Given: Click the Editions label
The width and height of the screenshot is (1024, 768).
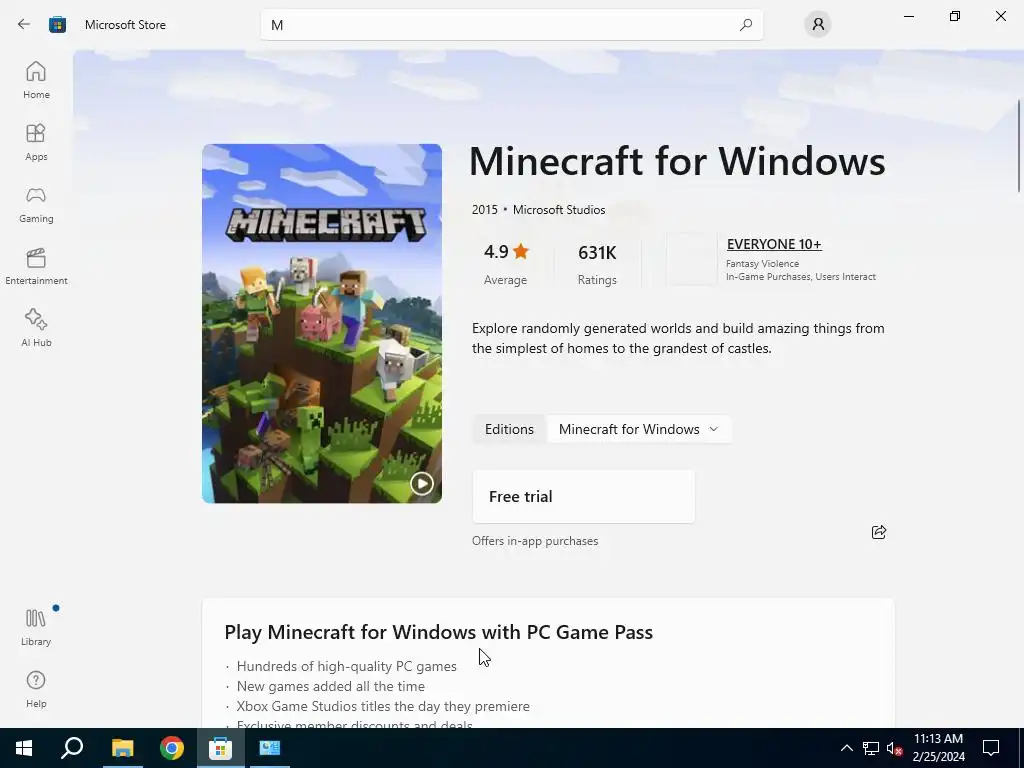Looking at the screenshot, I should point(509,429).
